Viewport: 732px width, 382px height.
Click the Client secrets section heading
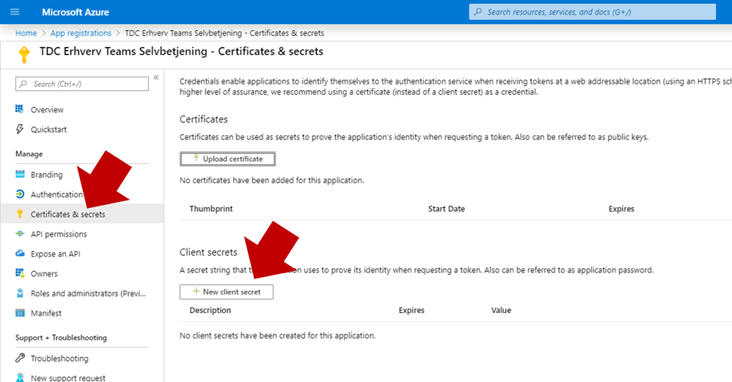pyautogui.click(x=208, y=252)
